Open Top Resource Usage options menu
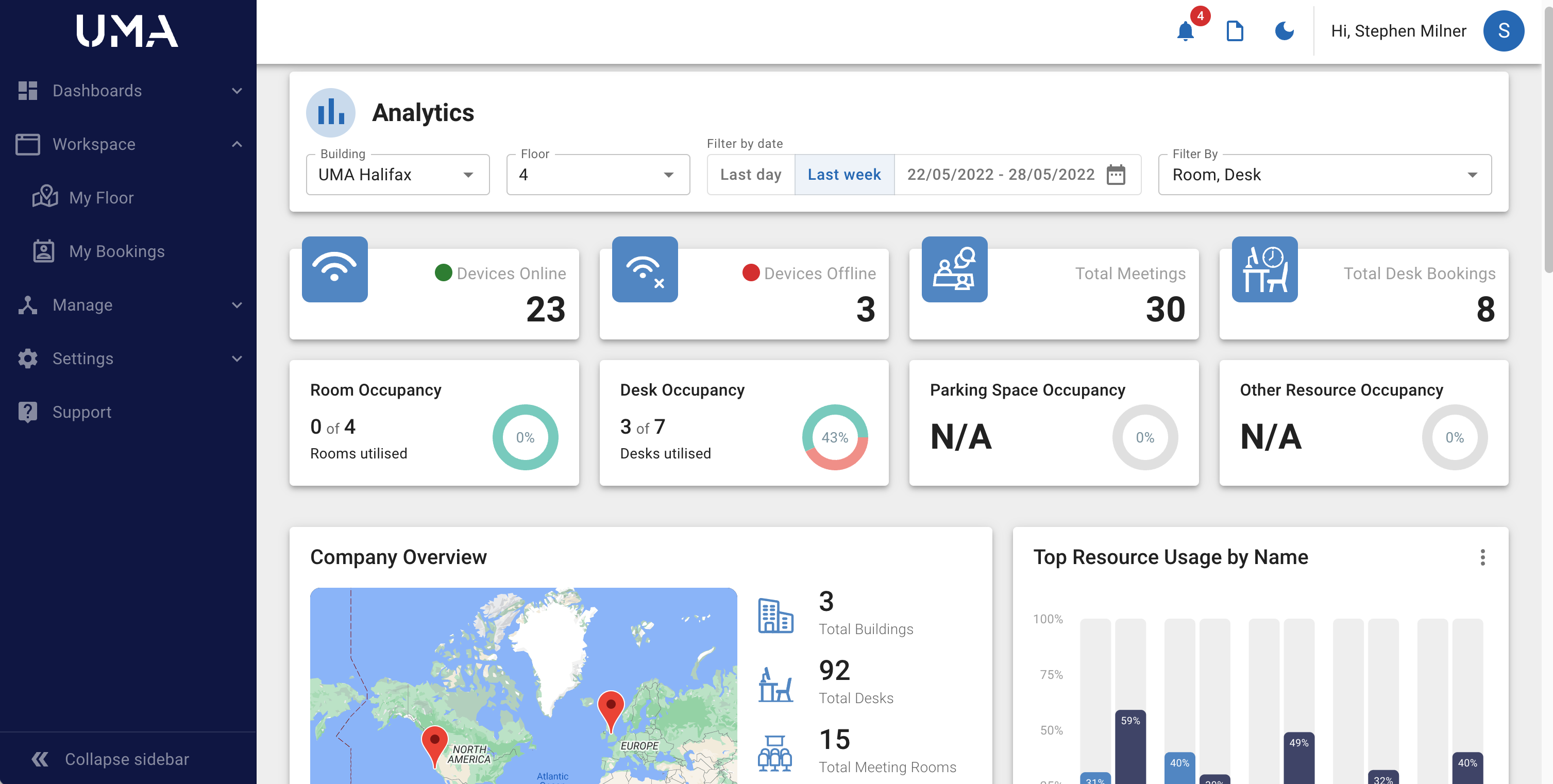Screen dimensions: 1553x784 click(x=1482, y=557)
